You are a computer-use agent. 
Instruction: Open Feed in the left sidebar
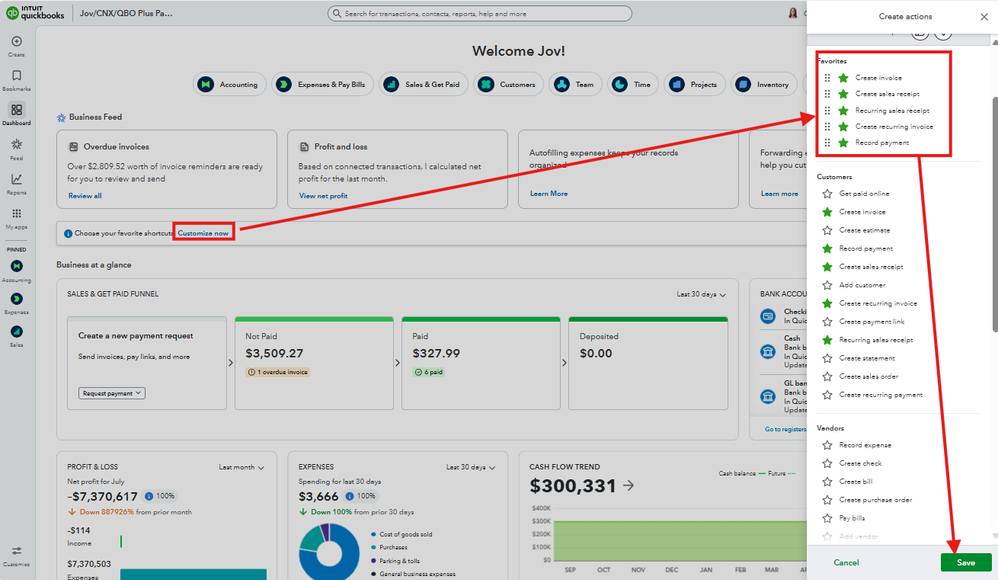(17, 149)
